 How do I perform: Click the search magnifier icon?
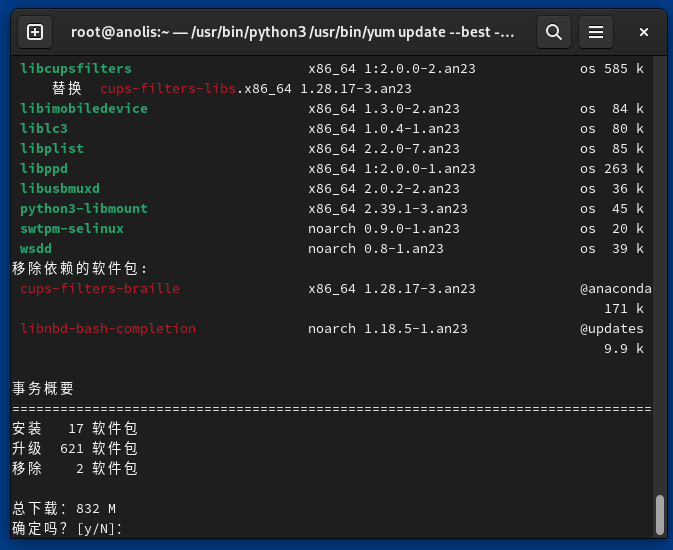pyautogui.click(x=553, y=32)
